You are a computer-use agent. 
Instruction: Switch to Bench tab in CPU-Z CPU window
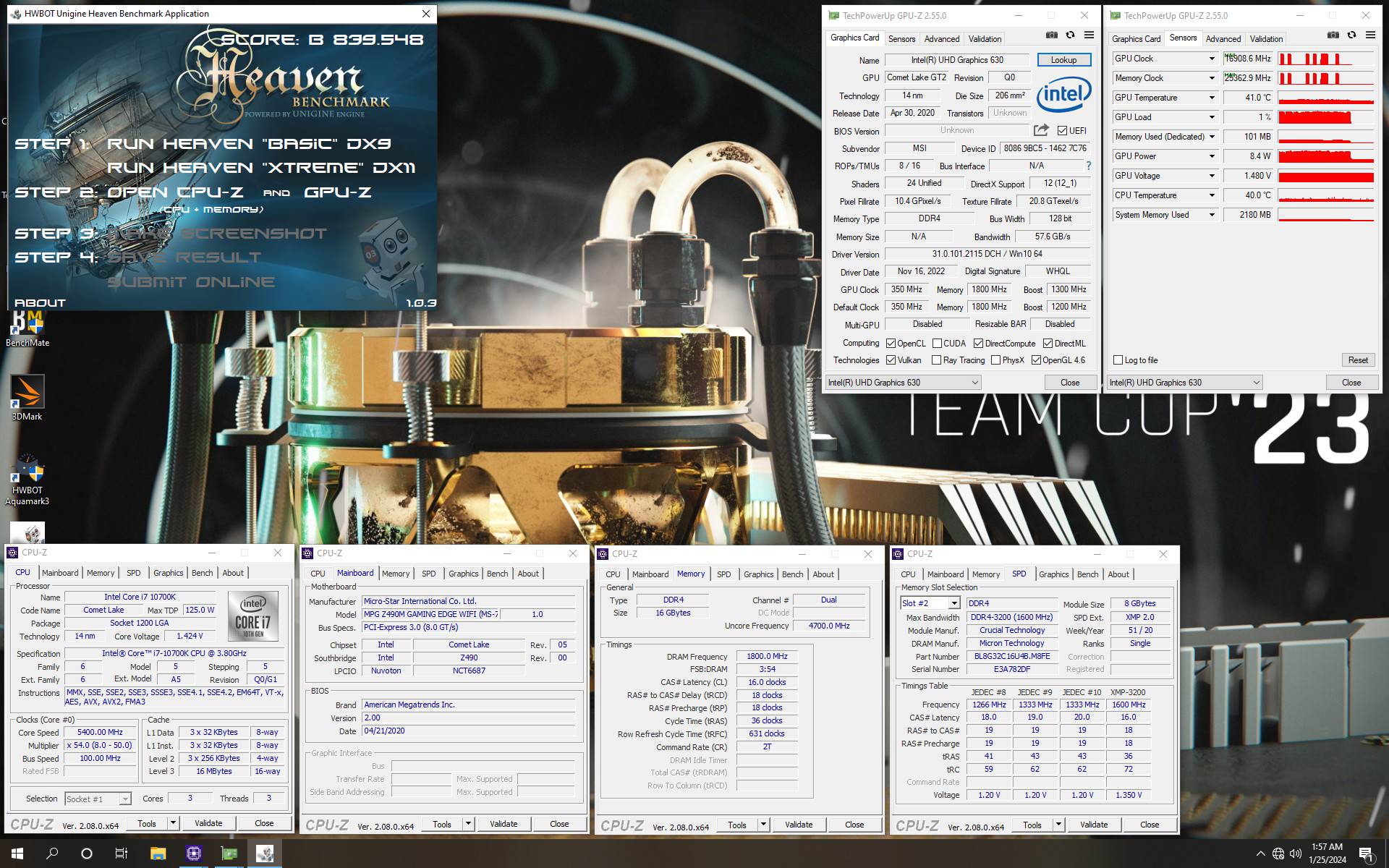click(202, 573)
